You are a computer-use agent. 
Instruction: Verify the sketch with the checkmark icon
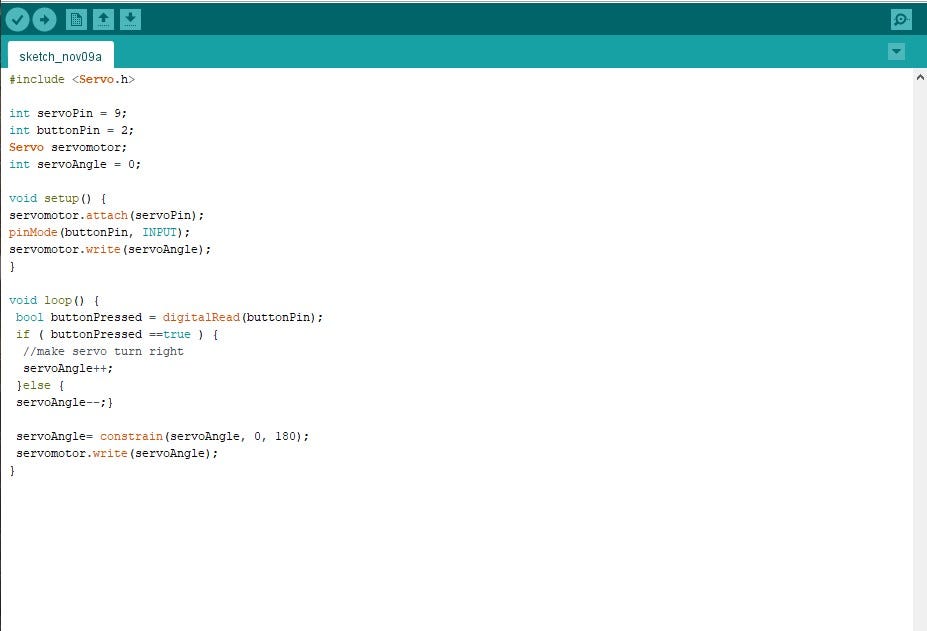tap(20, 18)
